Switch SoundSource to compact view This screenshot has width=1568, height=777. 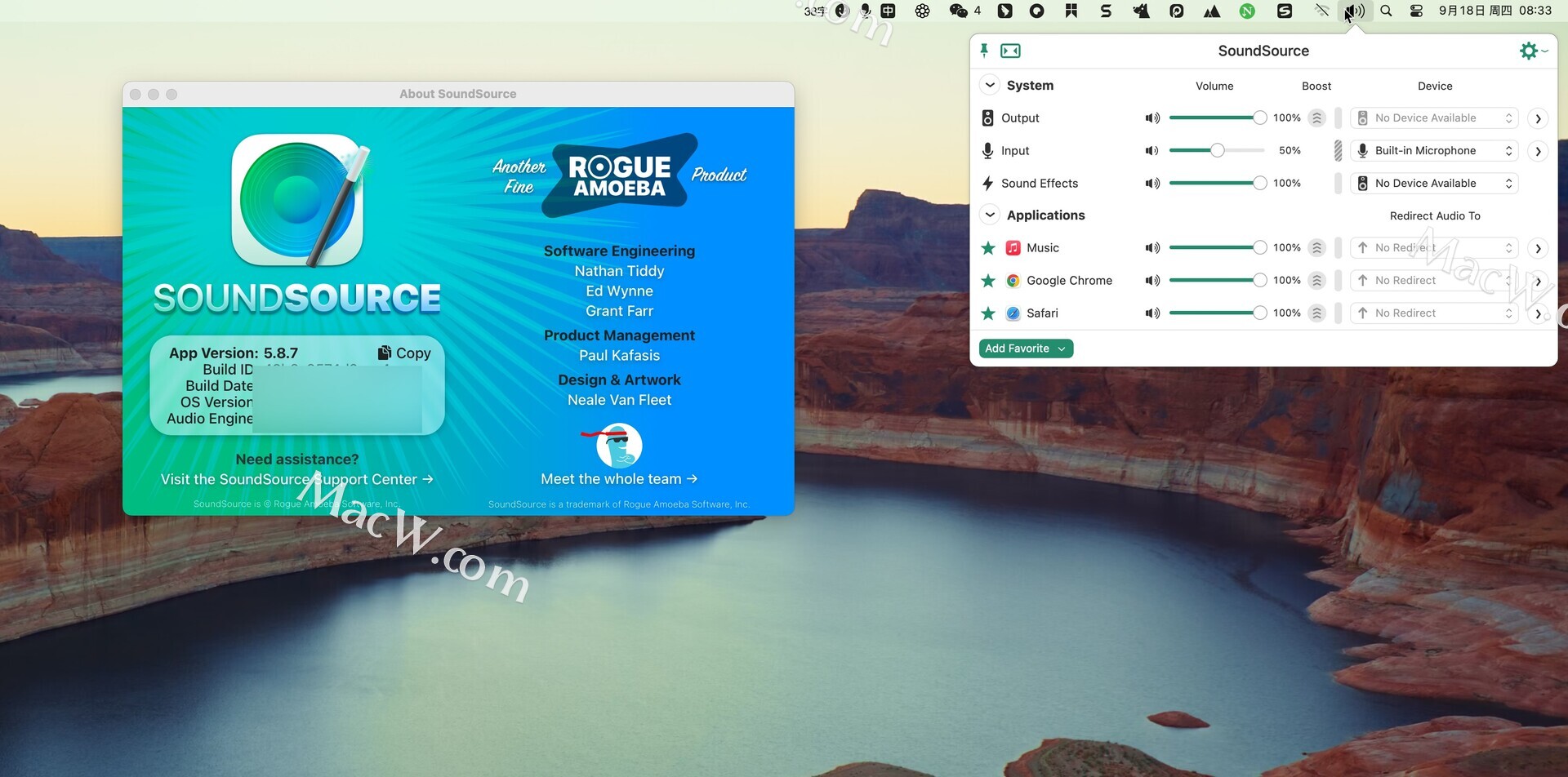pyautogui.click(x=1010, y=51)
